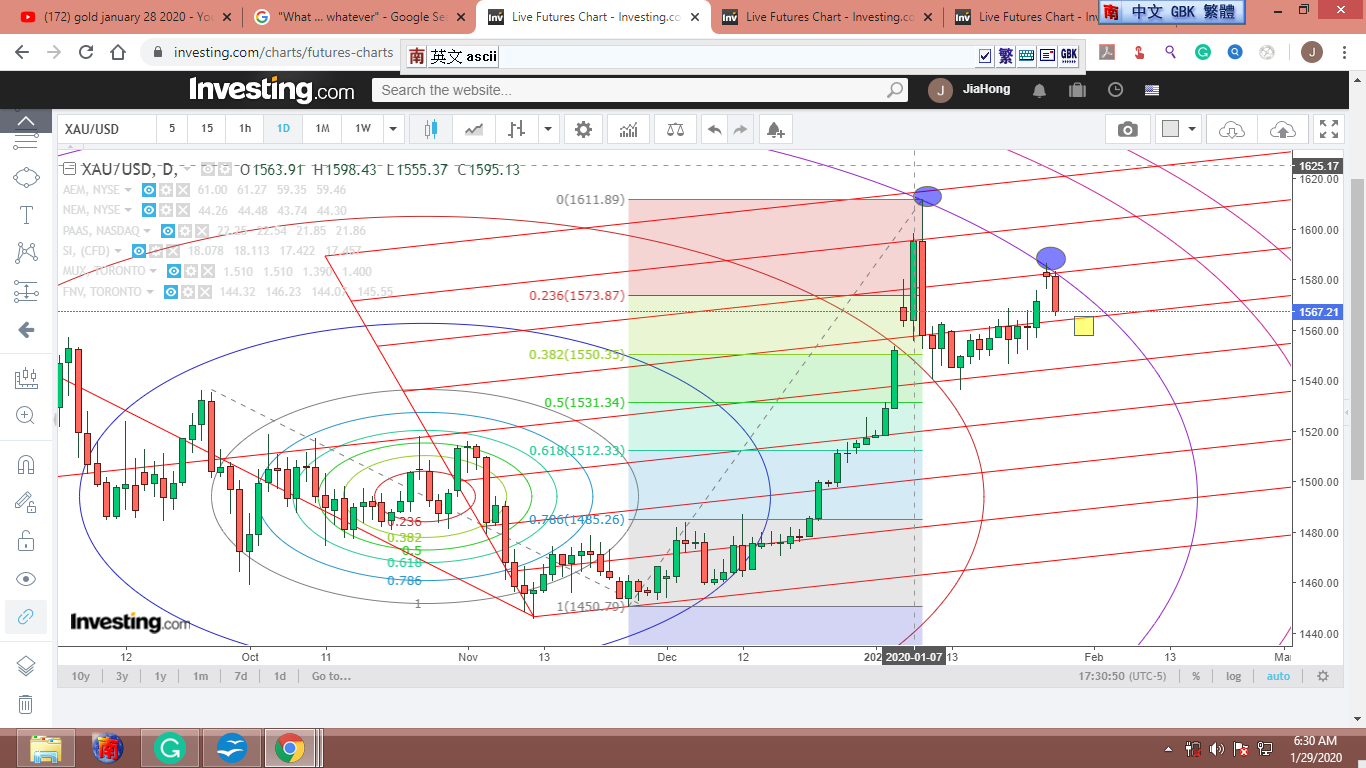Open the clock icon in site header

tap(1115, 90)
